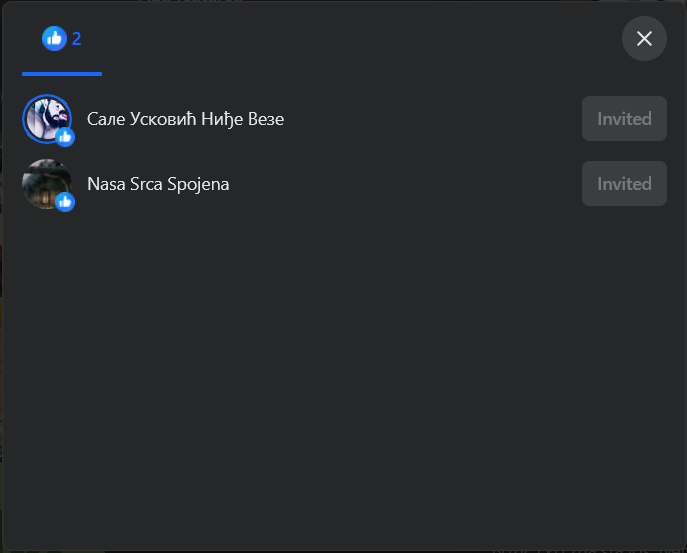Click Invited button beside Nasa Srca Spojena
The height and width of the screenshot is (553, 687).
[624, 184]
